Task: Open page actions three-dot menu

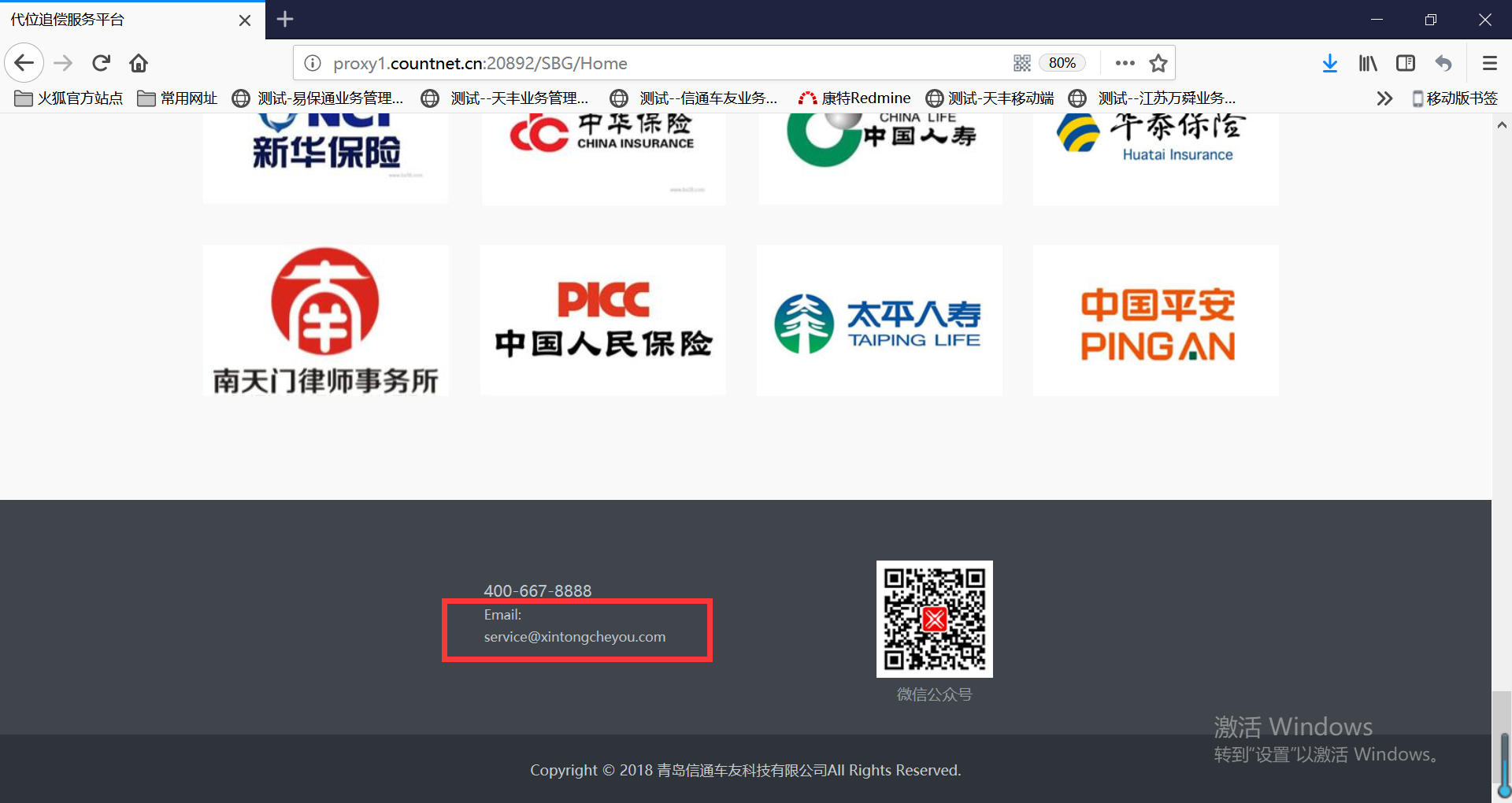Action: (1125, 63)
